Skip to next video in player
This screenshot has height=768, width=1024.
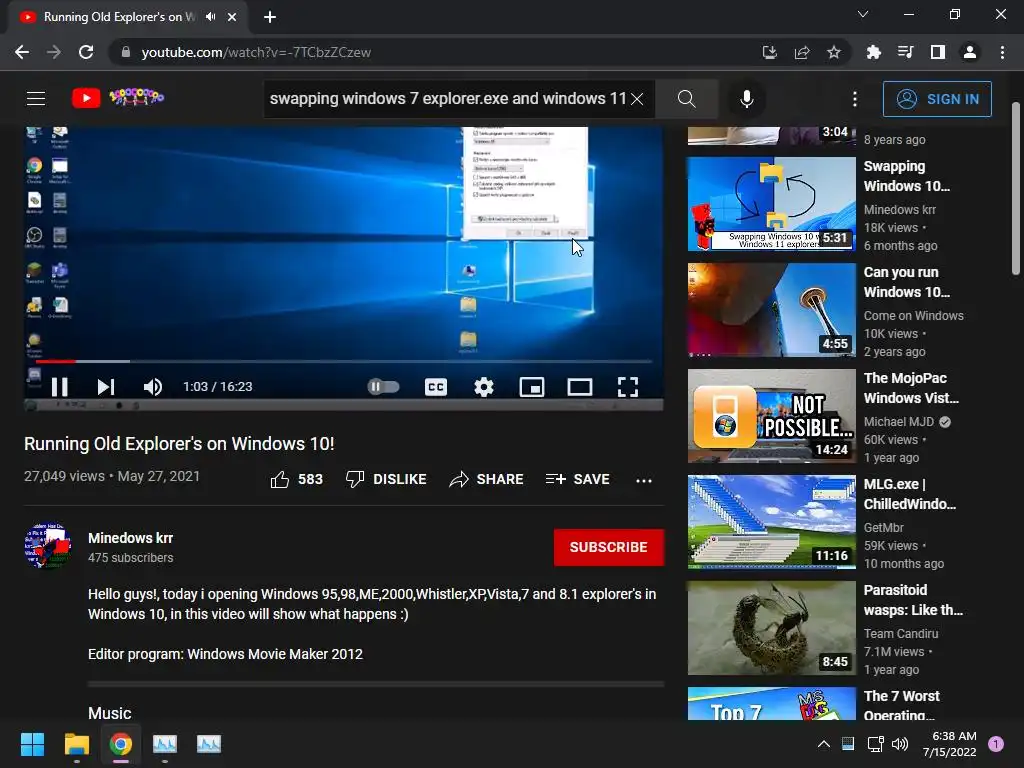[x=106, y=387]
